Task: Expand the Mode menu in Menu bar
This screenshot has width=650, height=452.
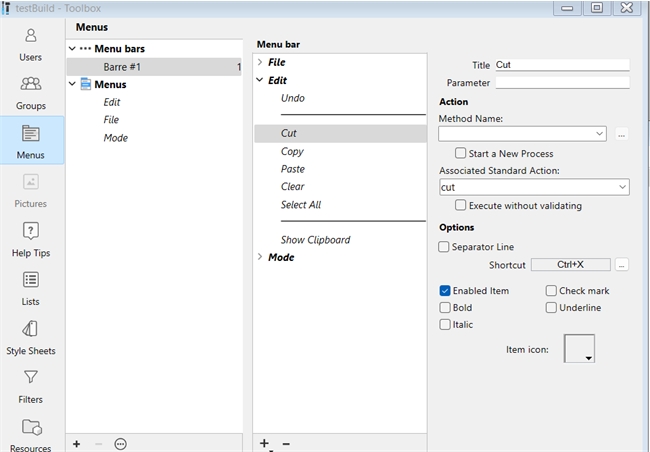Action: pyautogui.click(x=260, y=257)
